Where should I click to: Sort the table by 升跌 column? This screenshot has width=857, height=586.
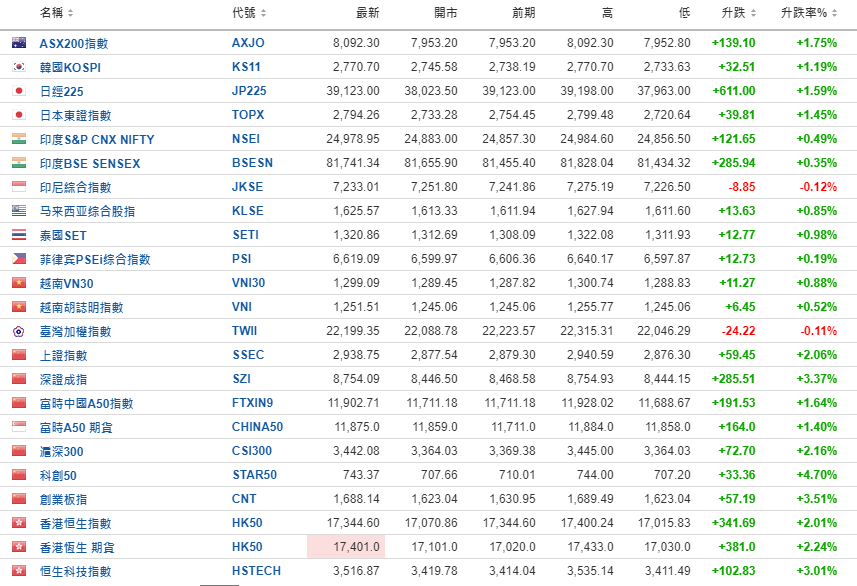click(738, 13)
